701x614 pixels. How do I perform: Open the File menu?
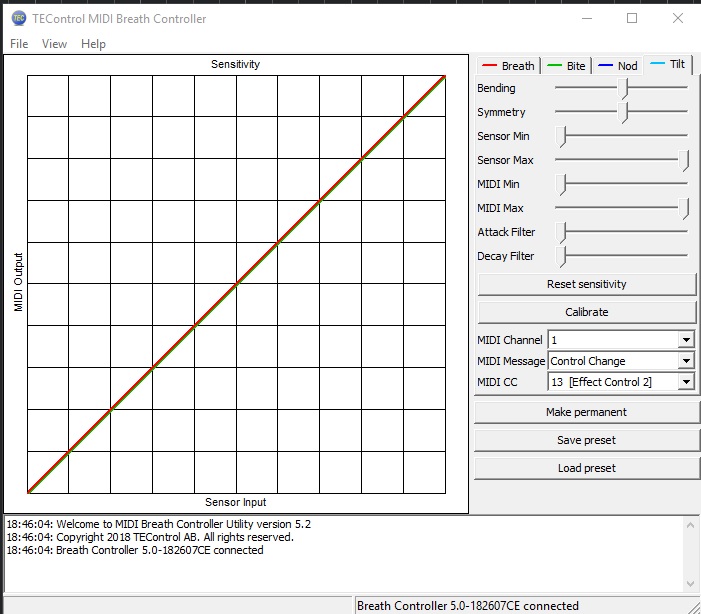(x=19, y=44)
